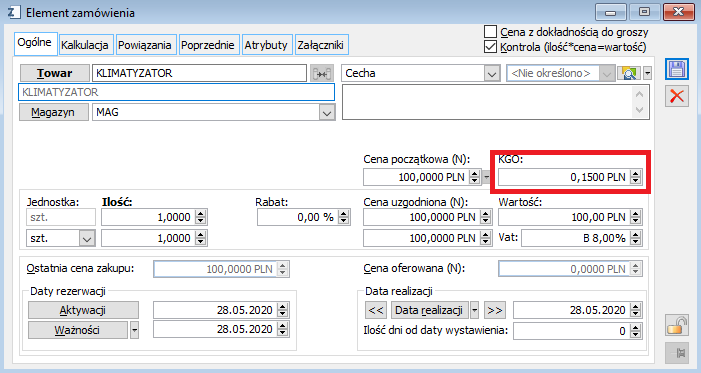Click the Data realizacji button
This screenshot has width=701, height=373.
pos(429,310)
